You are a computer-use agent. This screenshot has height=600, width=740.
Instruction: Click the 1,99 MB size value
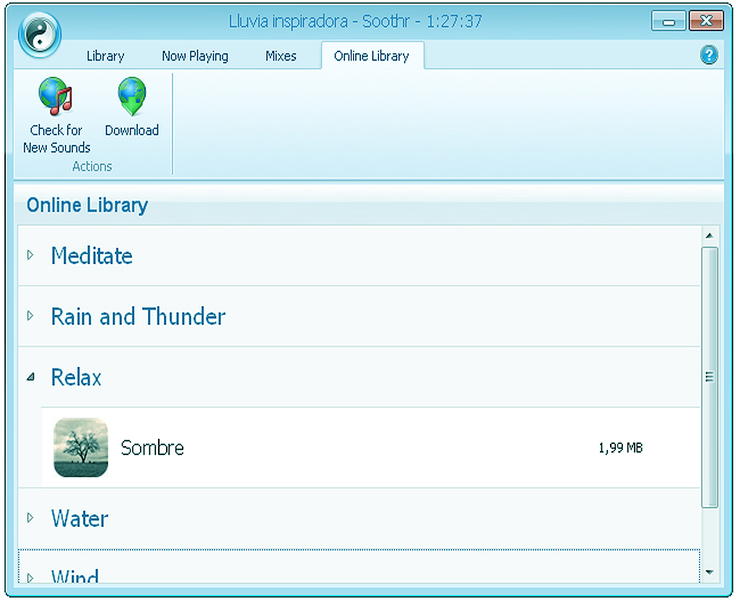pos(621,448)
